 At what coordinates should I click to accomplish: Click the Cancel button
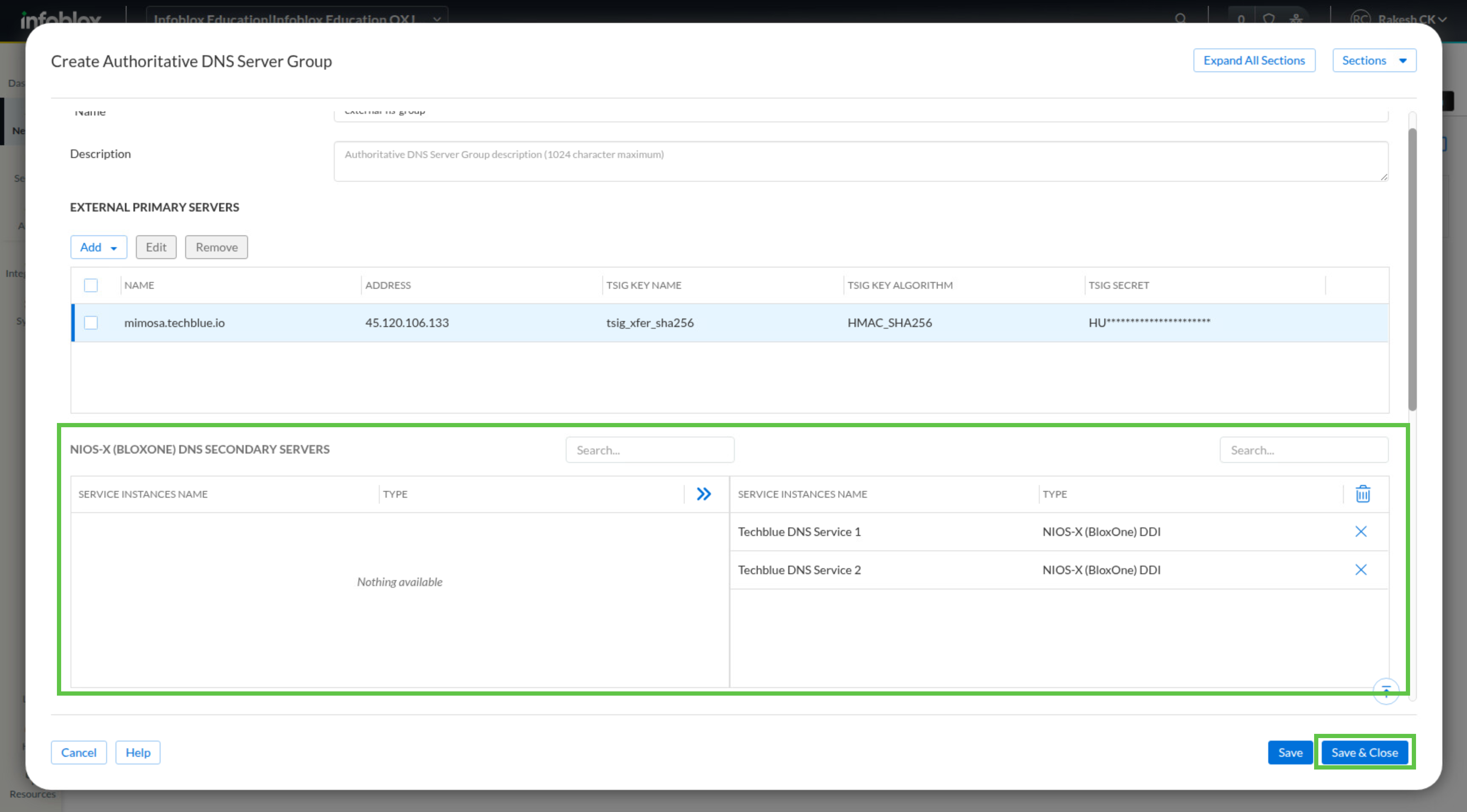tap(79, 752)
